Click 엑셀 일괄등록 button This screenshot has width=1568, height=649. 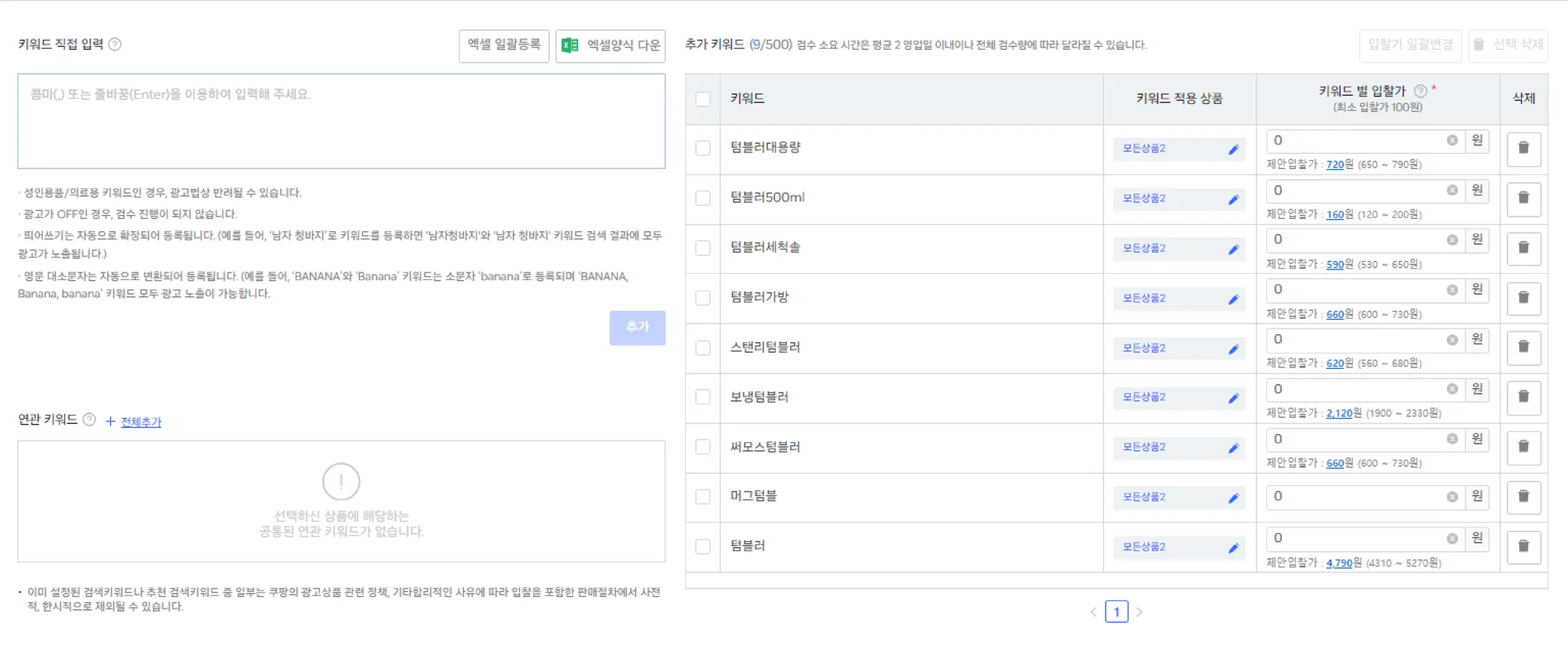[x=504, y=45]
